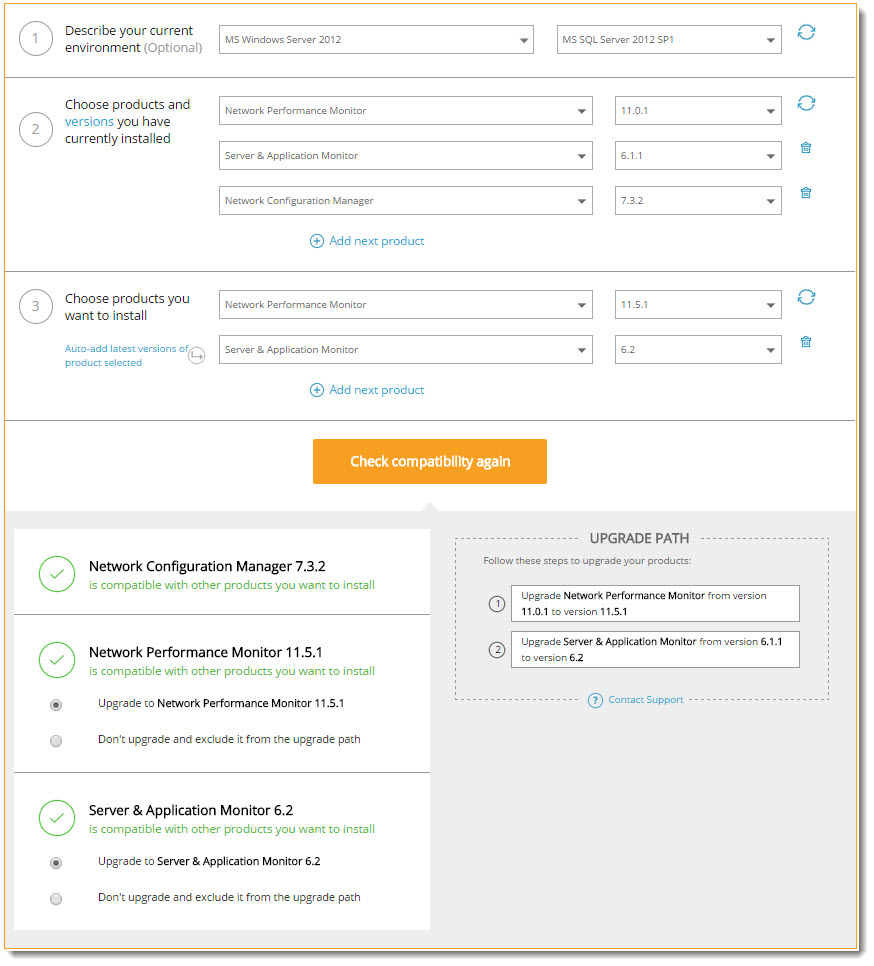Open the 6.2 version dropdown
874x966 pixels.
pos(698,350)
